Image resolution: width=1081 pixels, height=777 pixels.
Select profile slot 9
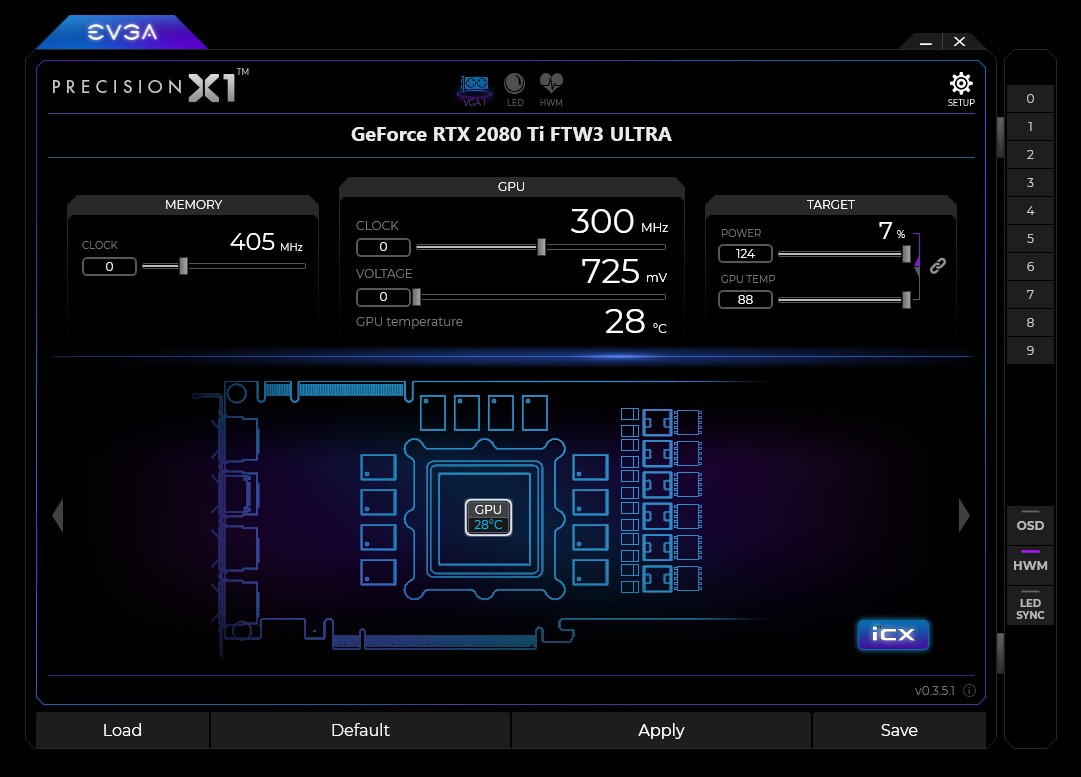[x=1030, y=350]
